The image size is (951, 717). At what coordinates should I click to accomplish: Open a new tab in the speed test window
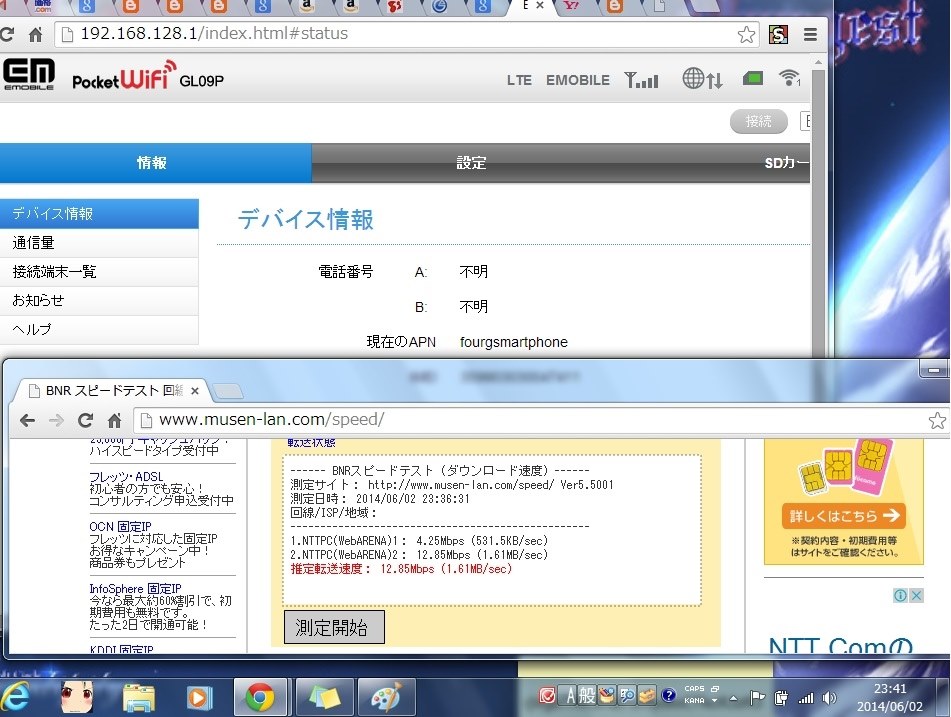[229, 392]
